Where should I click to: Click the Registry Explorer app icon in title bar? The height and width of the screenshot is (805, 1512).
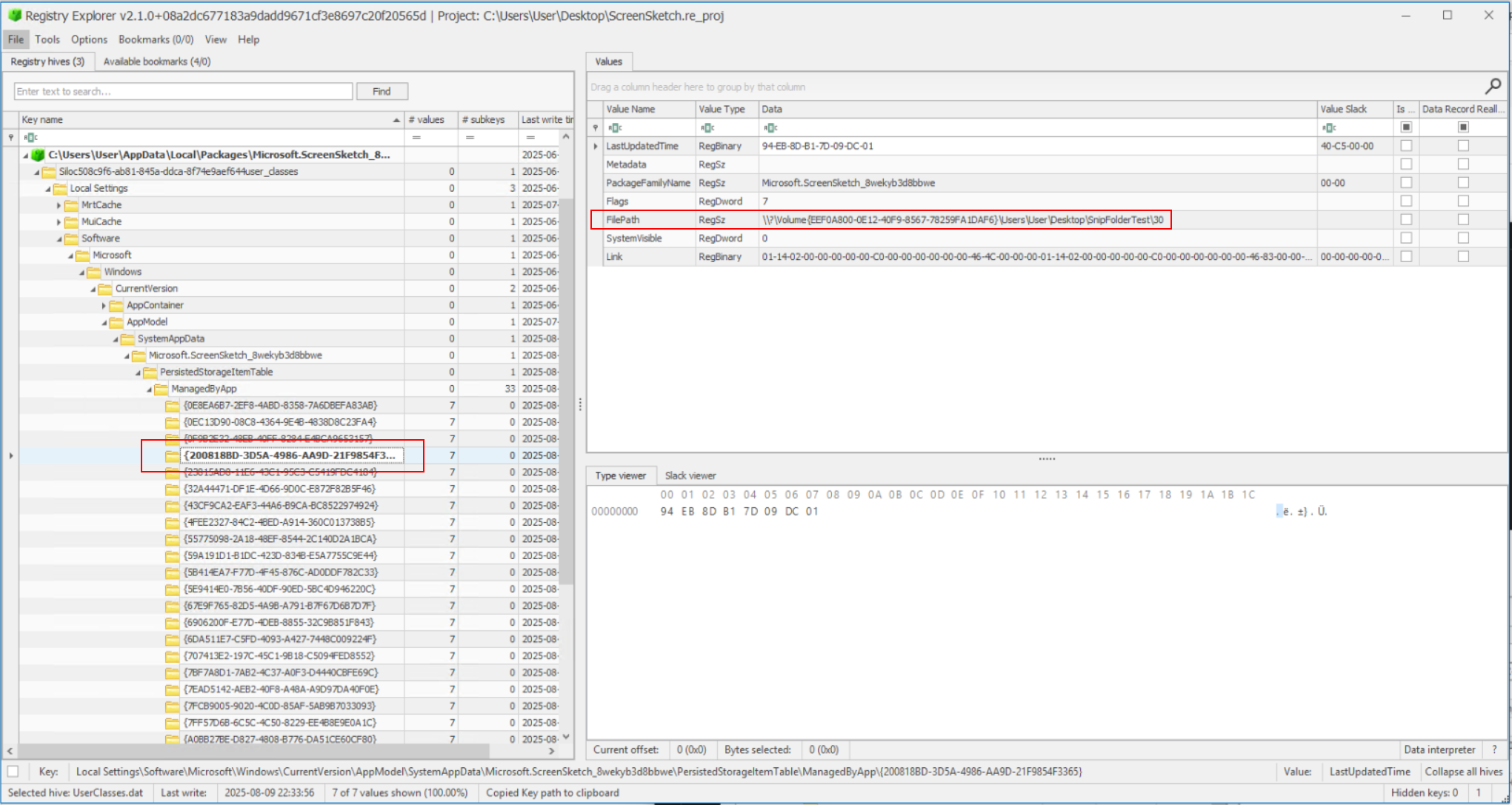point(14,16)
